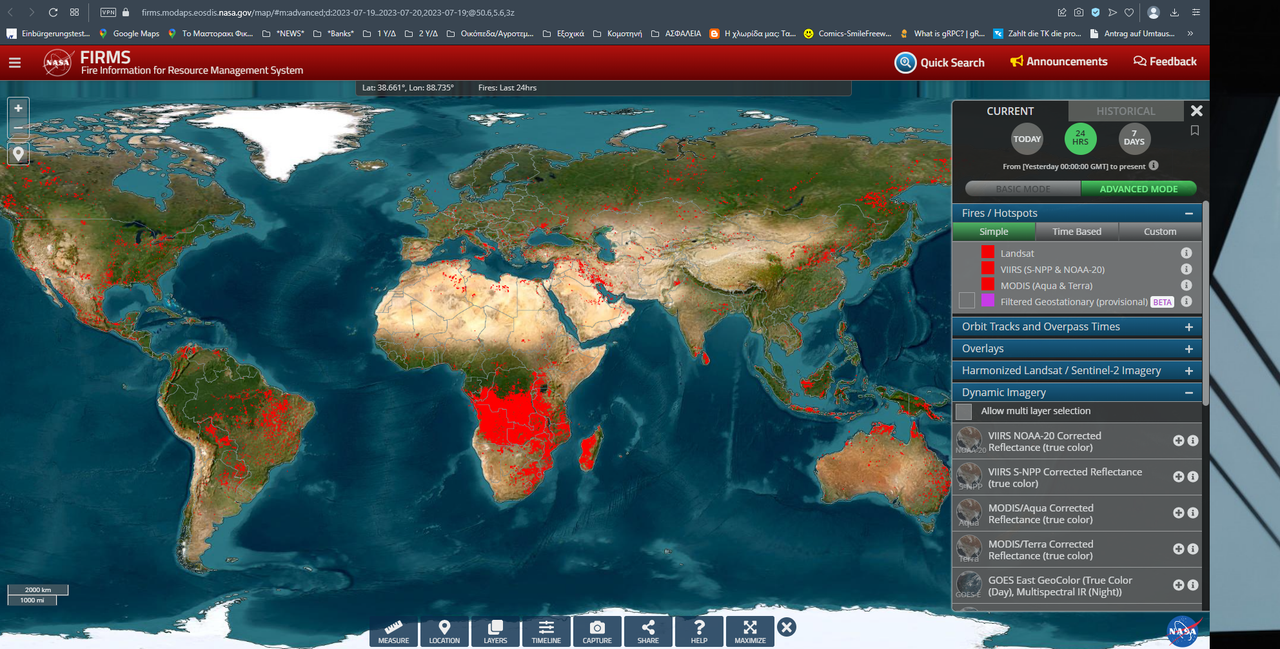Image resolution: width=1280 pixels, height=649 pixels.
Task: Show info for MODIS/Aqua Reflectance
Action: point(1193,513)
